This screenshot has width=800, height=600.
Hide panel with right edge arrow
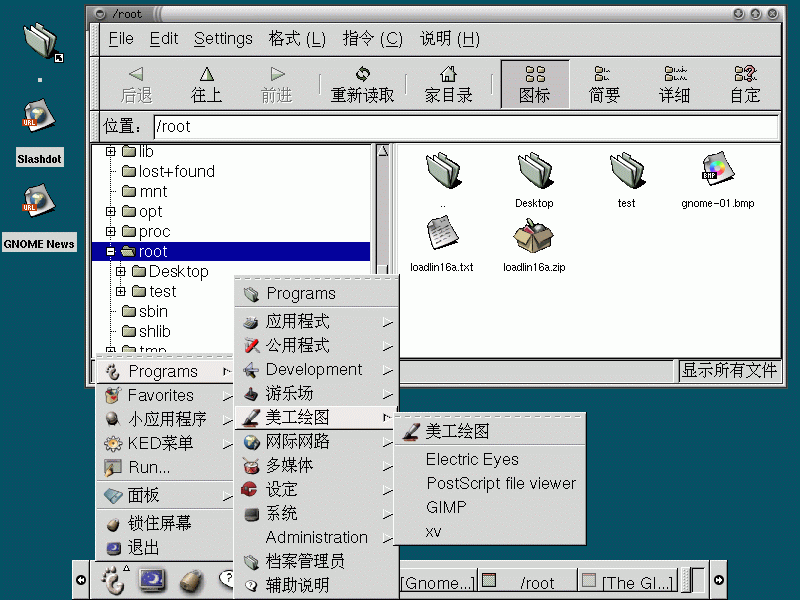(x=718, y=580)
